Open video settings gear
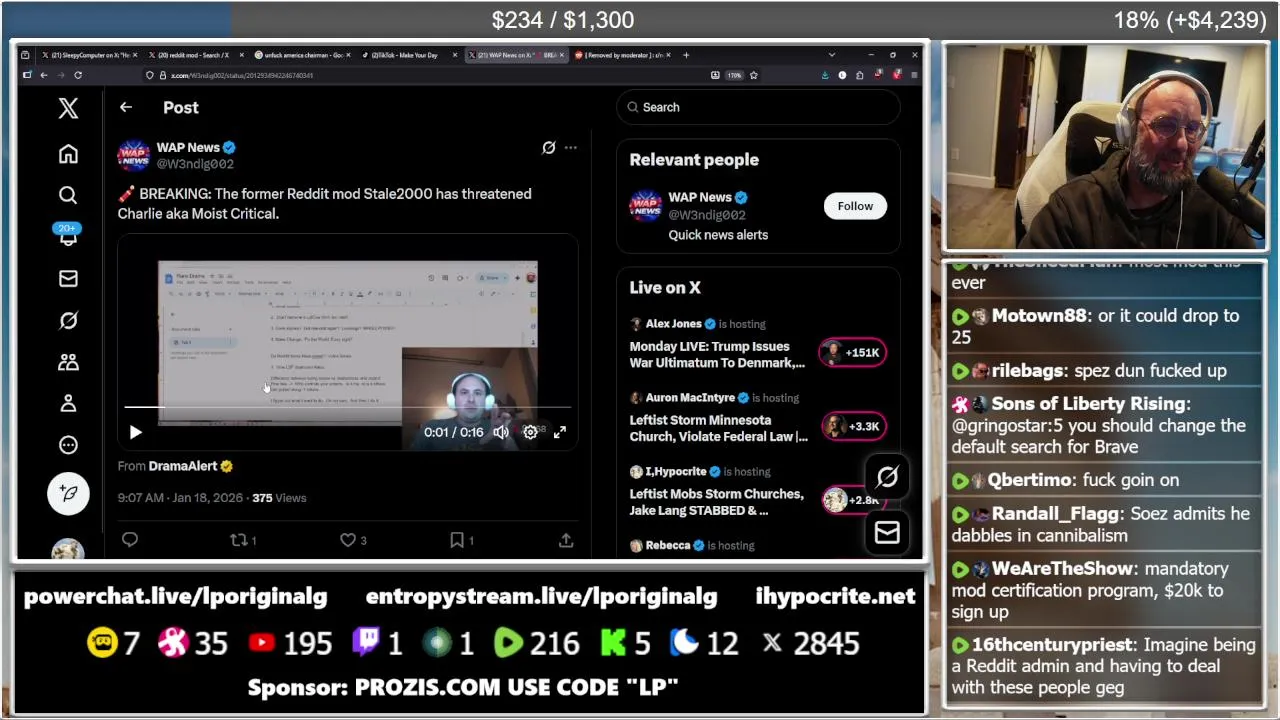The height and width of the screenshot is (720, 1280). tap(530, 432)
